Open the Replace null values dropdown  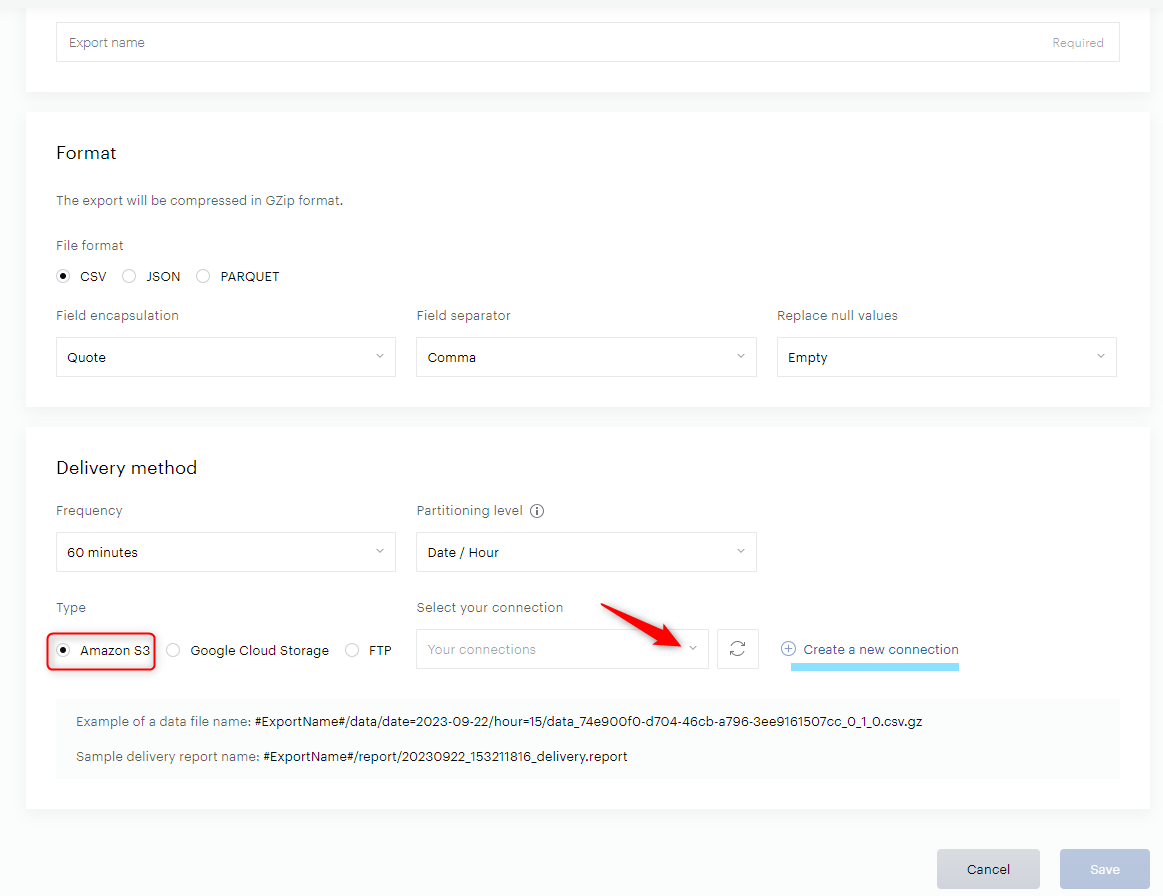pyautogui.click(x=946, y=357)
